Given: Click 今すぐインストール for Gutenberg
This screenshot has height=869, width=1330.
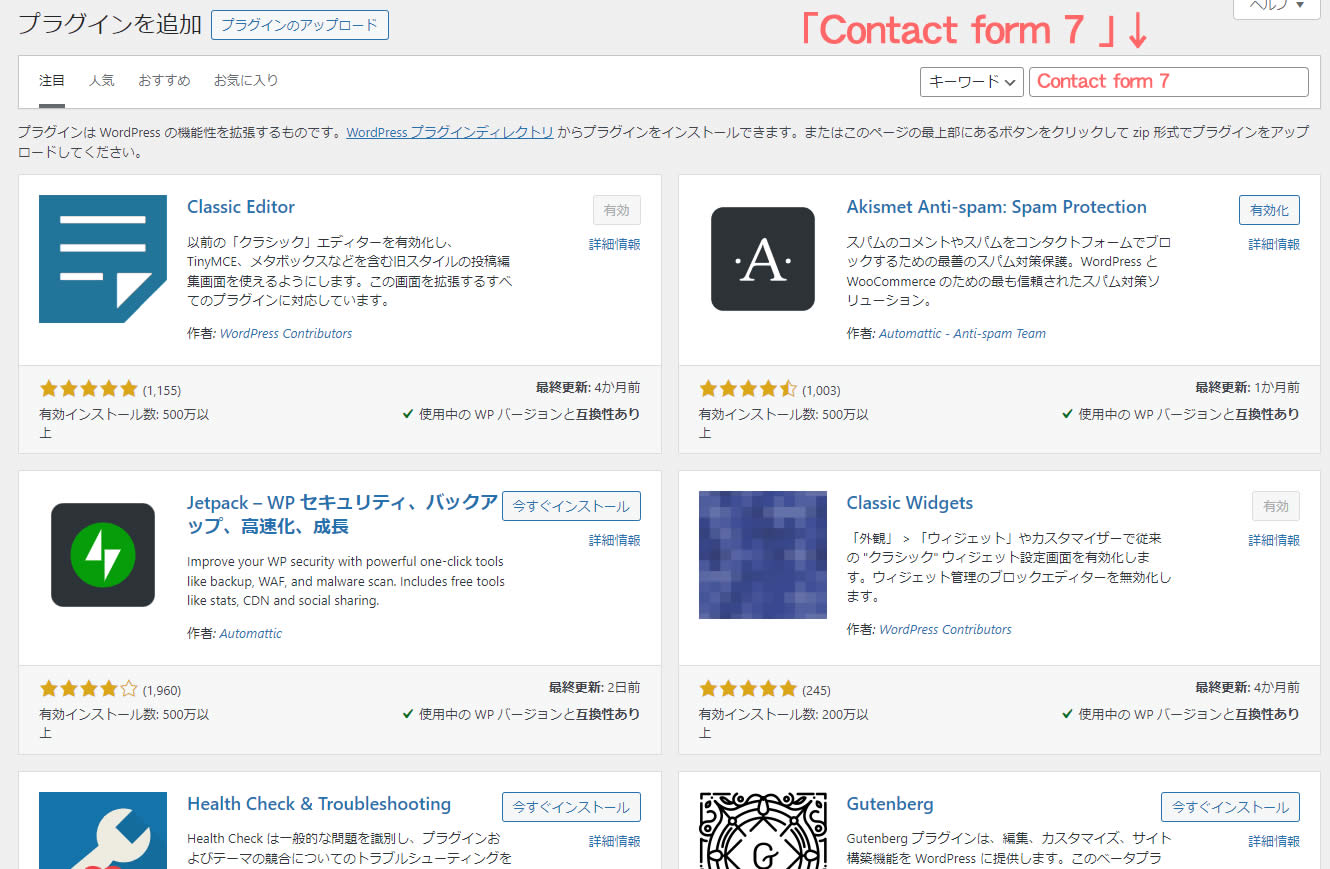Looking at the screenshot, I should pos(1231,807).
